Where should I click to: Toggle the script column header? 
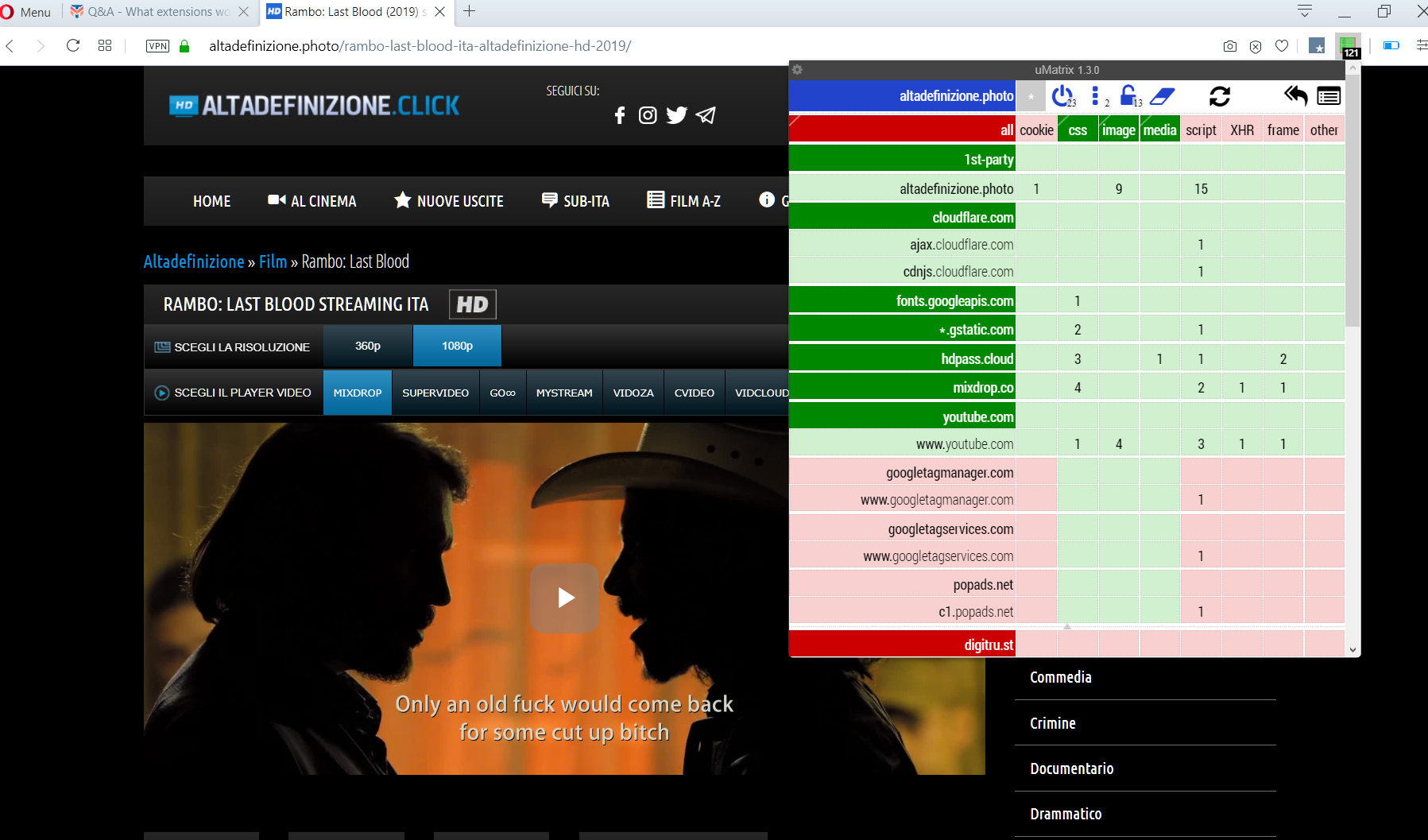[x=1201, y=130]
